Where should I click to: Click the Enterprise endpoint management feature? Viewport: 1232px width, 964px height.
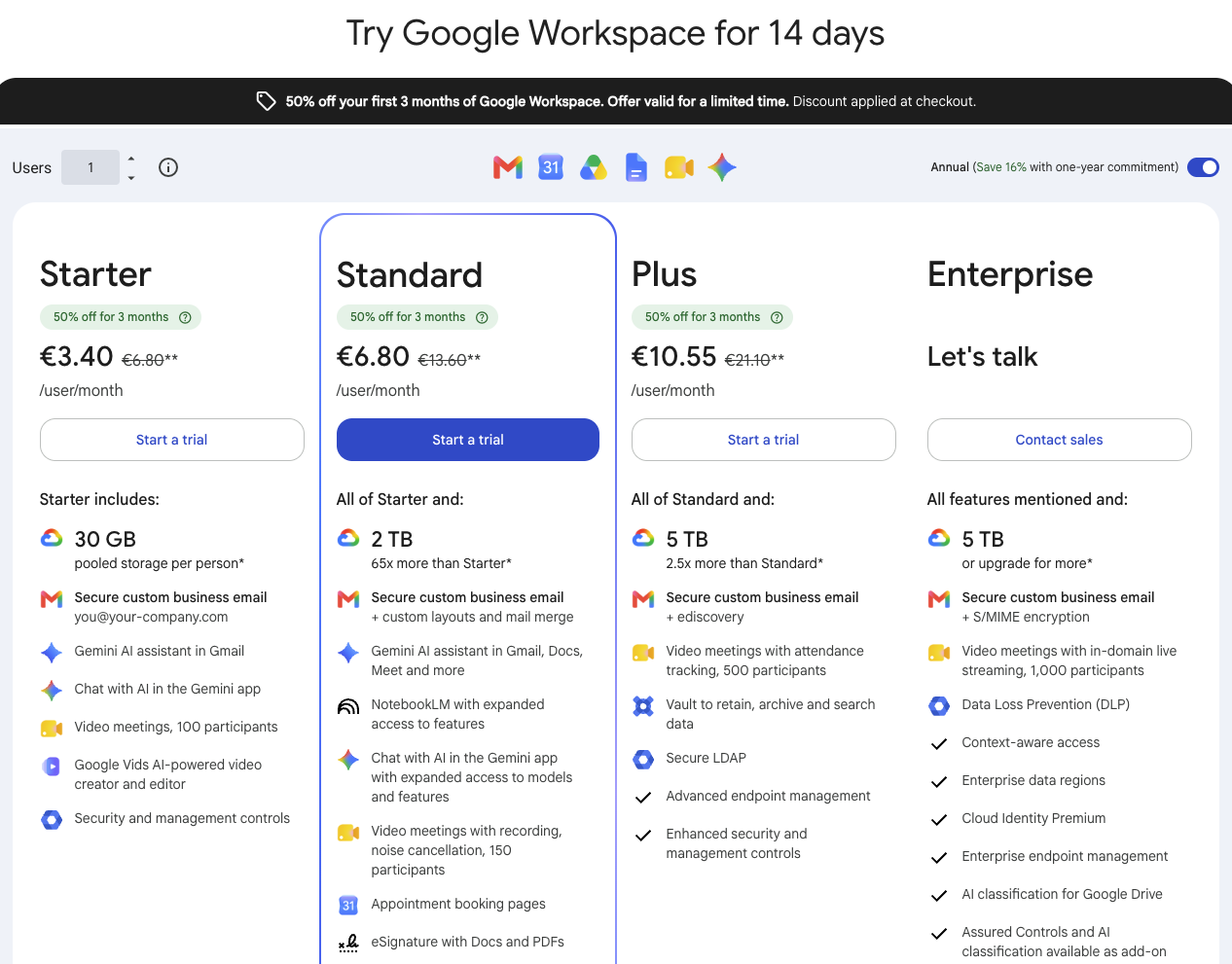(1065, 856)
